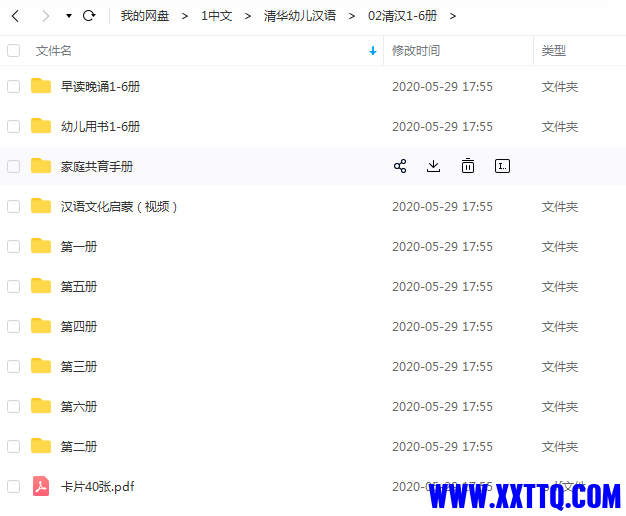Open folder name 汉语文化启蒙（视频）
Viewport: 626px width, 516px height.
(x=119, y=206)
